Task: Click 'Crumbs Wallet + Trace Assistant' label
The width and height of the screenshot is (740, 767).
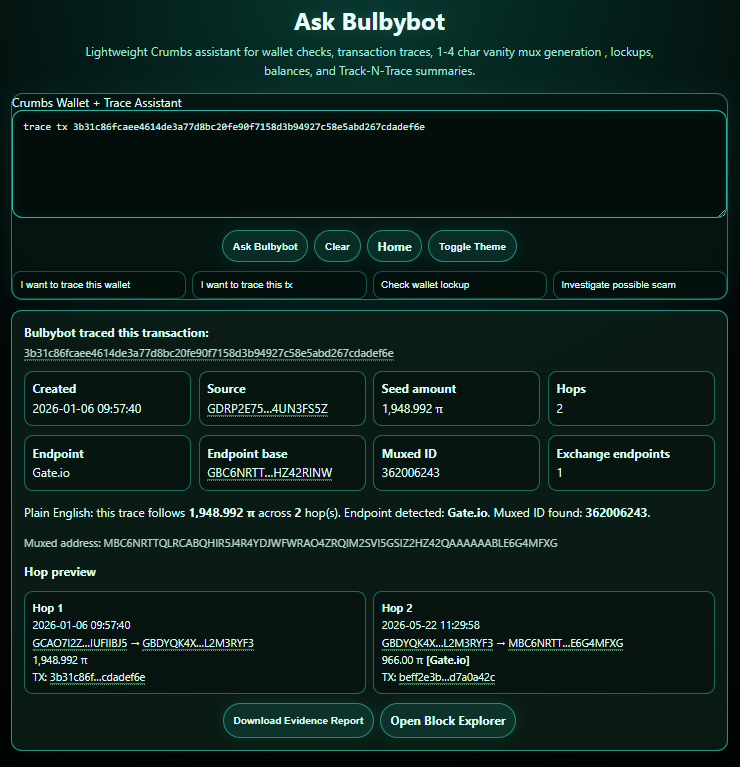Action: [97, 103]
